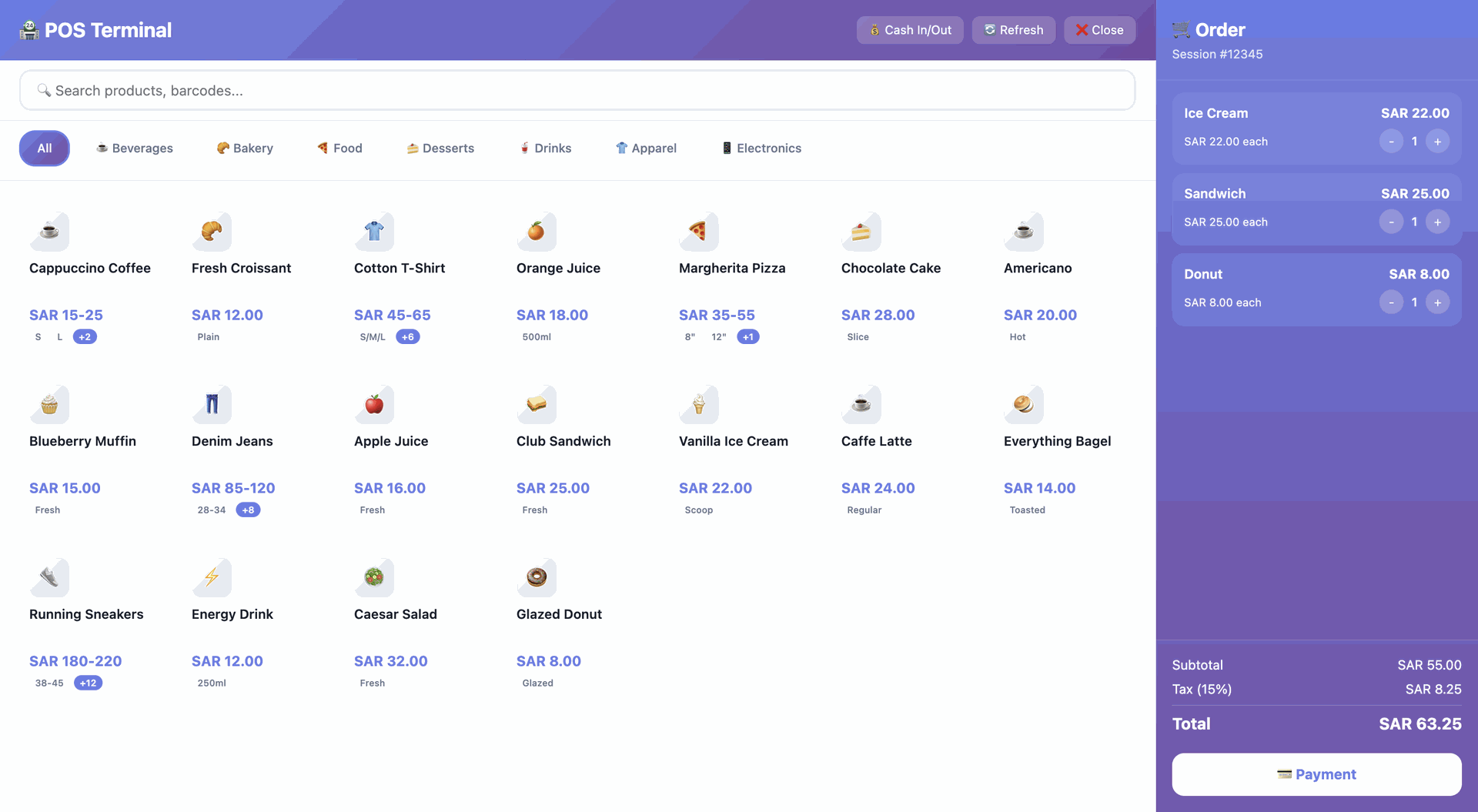
Task: Decrease Sandwich quantity with minus button
Action: pos(1391,222)
